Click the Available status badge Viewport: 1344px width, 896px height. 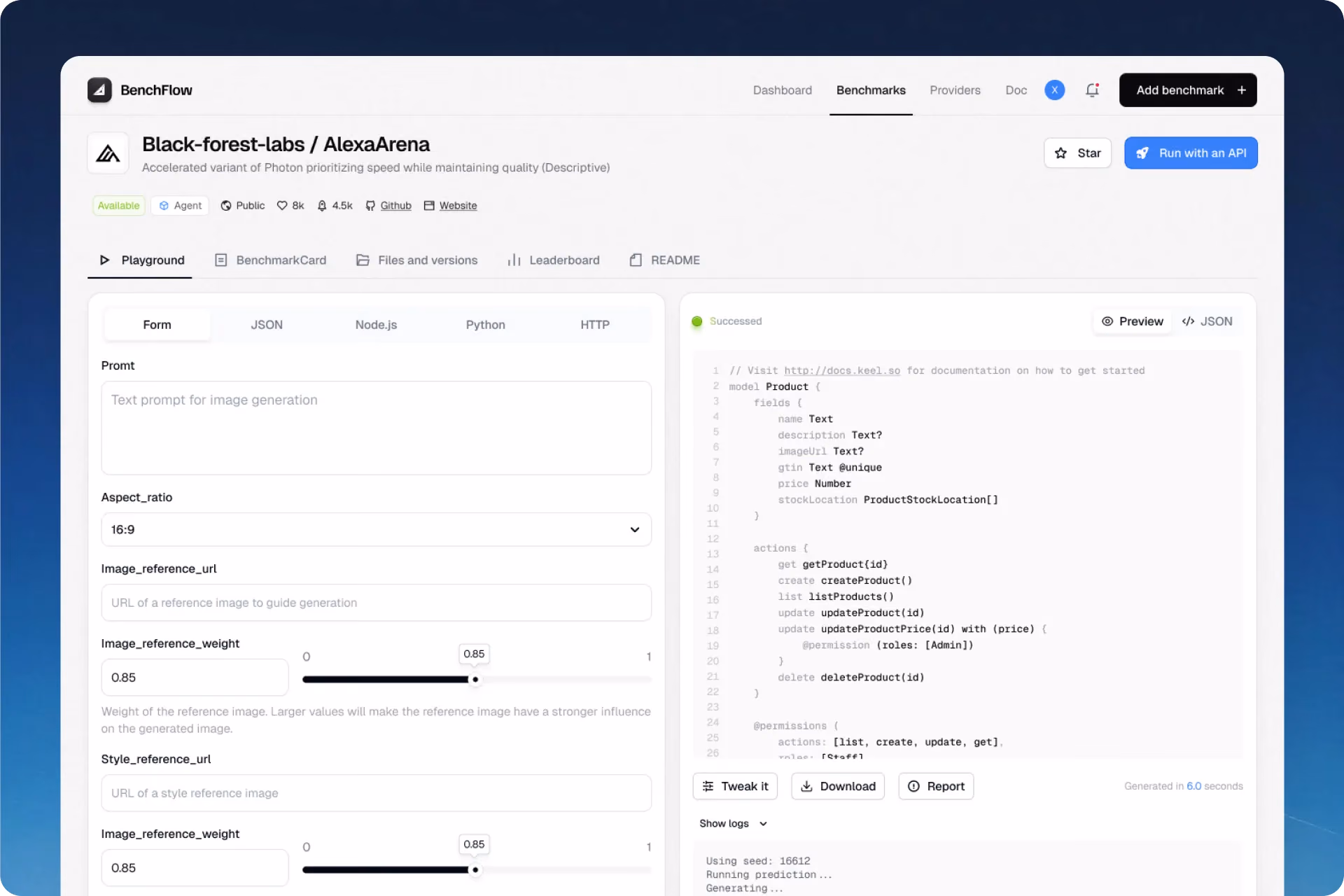[x=118, y=205]
